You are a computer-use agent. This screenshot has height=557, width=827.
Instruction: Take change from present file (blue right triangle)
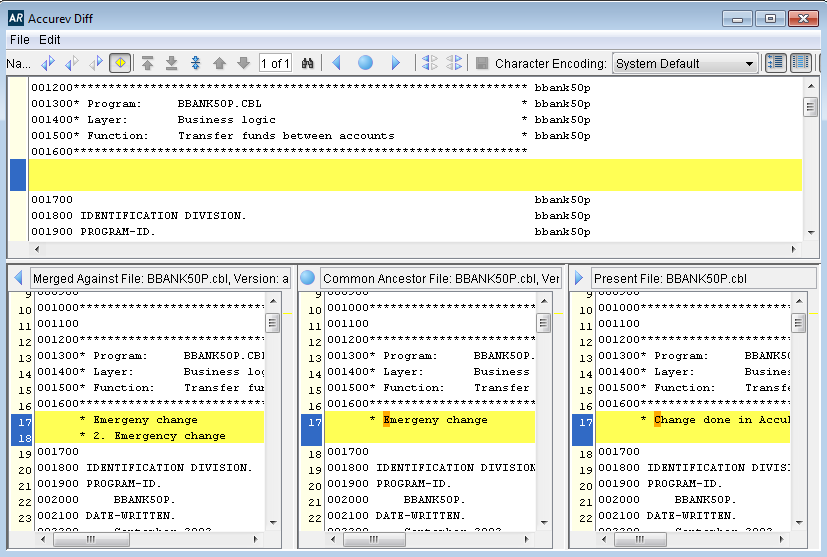[396, 63]
